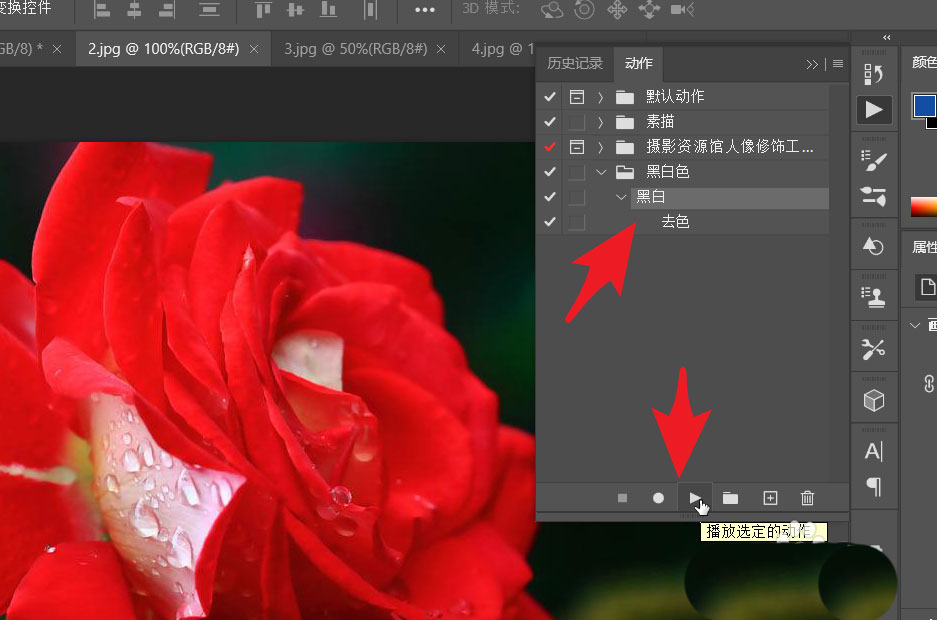Open the Clone Source panel stamp icon
Screen dimensions: 937x620
point(874,296)
